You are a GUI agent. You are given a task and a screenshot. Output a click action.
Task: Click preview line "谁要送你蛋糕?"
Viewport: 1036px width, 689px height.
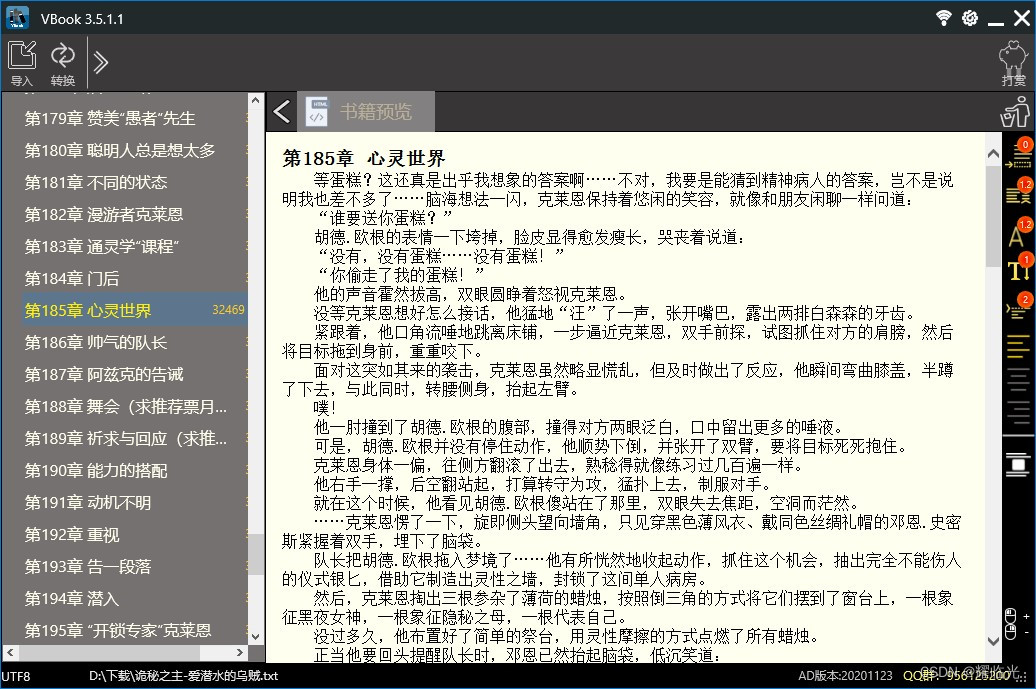click(384, 218)
